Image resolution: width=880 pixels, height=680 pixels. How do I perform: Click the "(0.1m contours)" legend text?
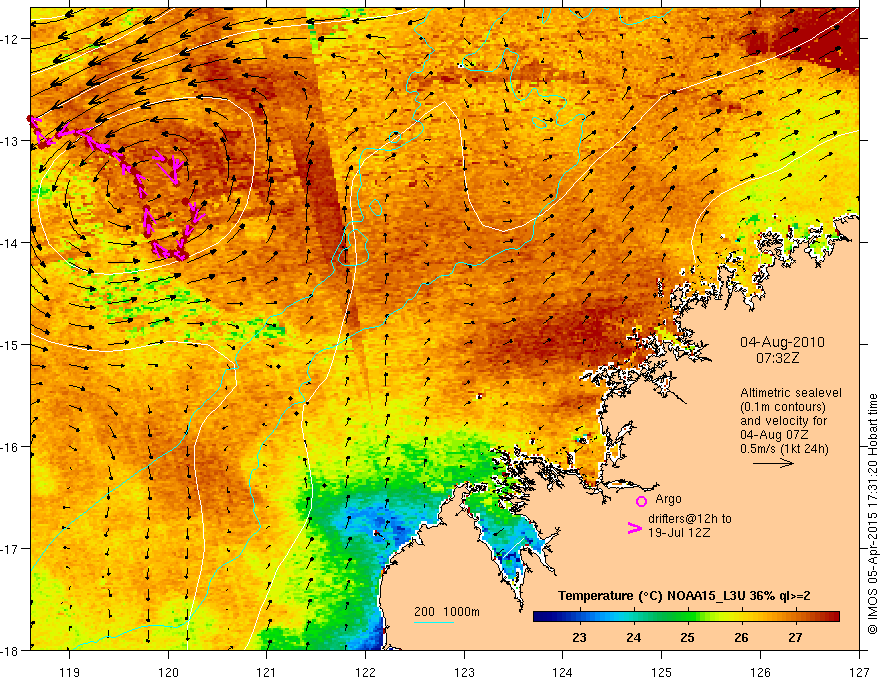[783, 407]
